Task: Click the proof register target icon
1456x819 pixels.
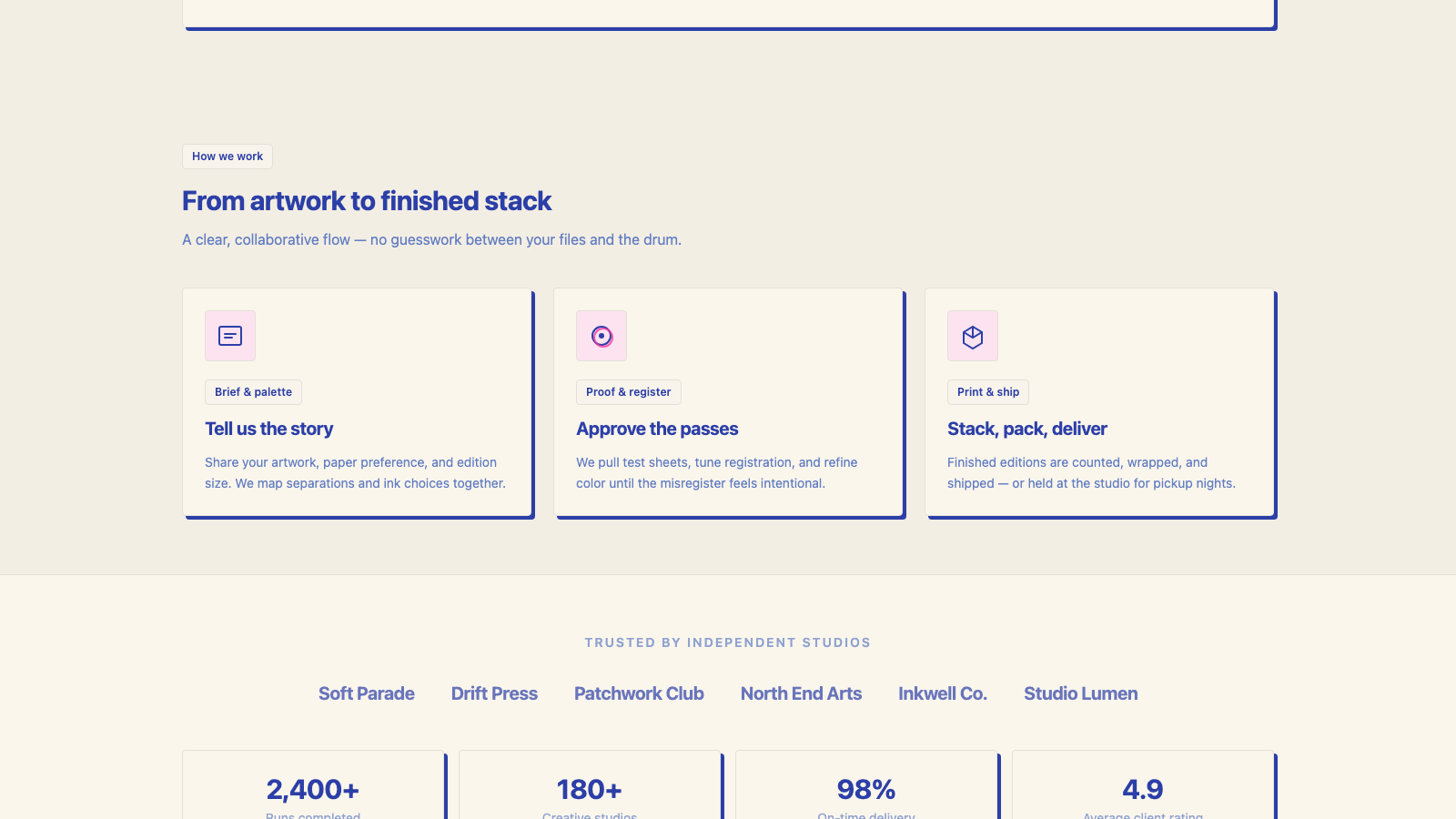Action: (x=602, y=336)
